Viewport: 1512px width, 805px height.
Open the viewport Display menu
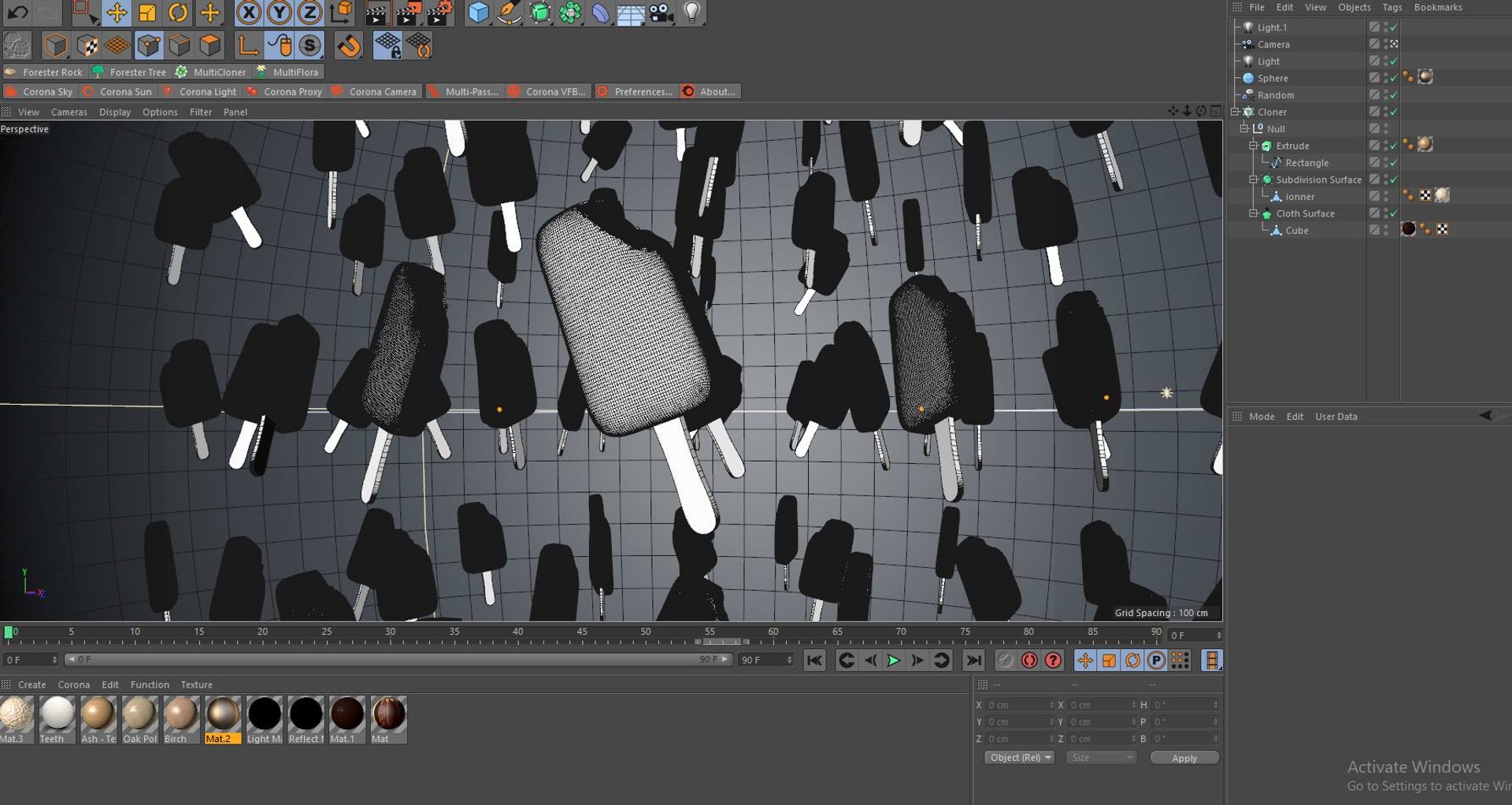coord(115,112)
